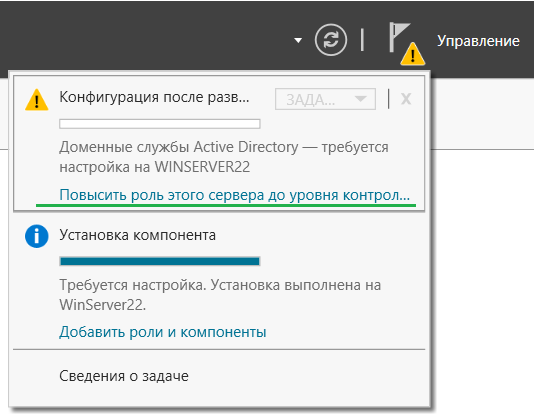534x419 pixels.
Task: Click the warning triangle beside Конфигурация после разв...
Action: (37, 100)
